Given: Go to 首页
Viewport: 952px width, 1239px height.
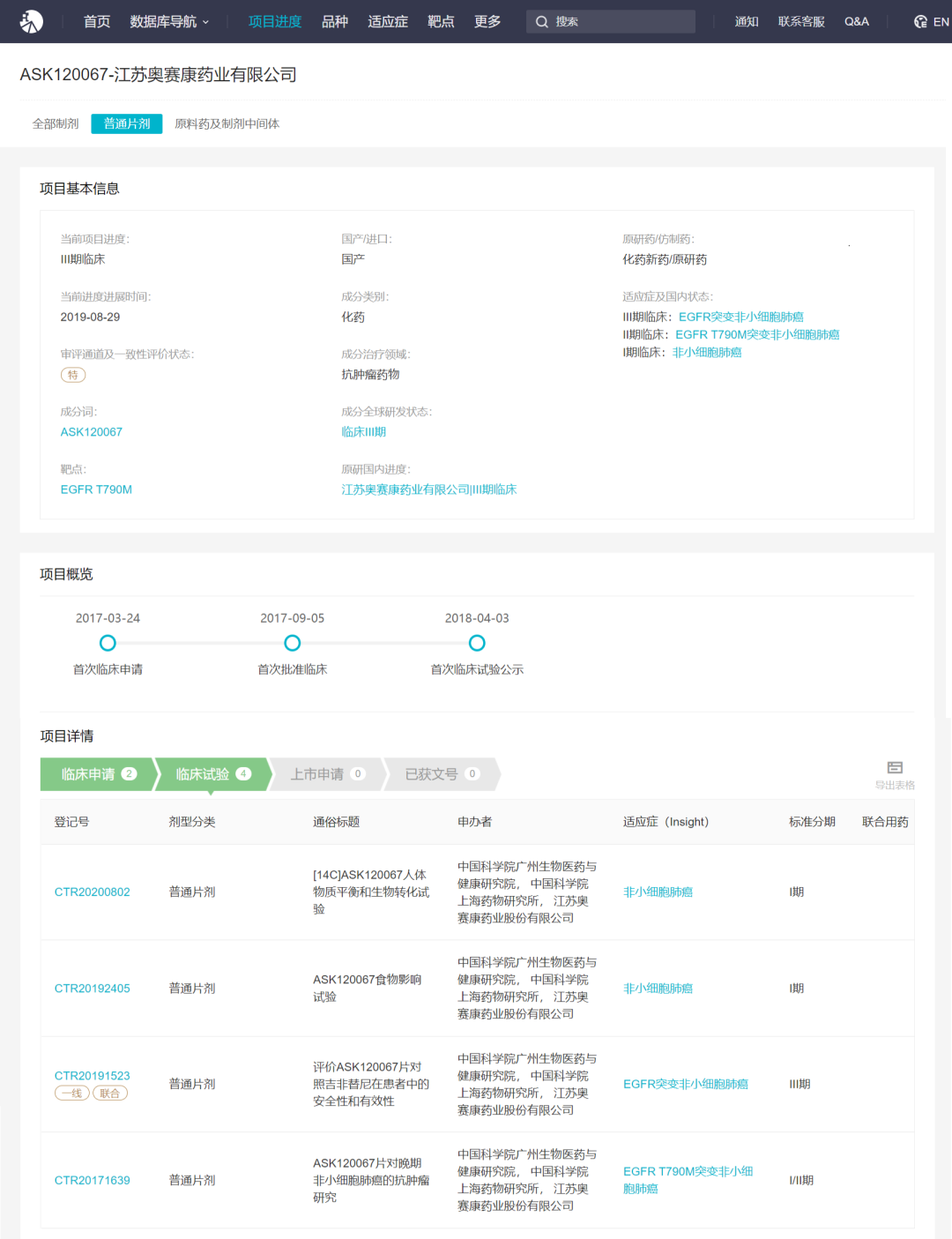Looking at the screenshot, I should tap(97, 22).
